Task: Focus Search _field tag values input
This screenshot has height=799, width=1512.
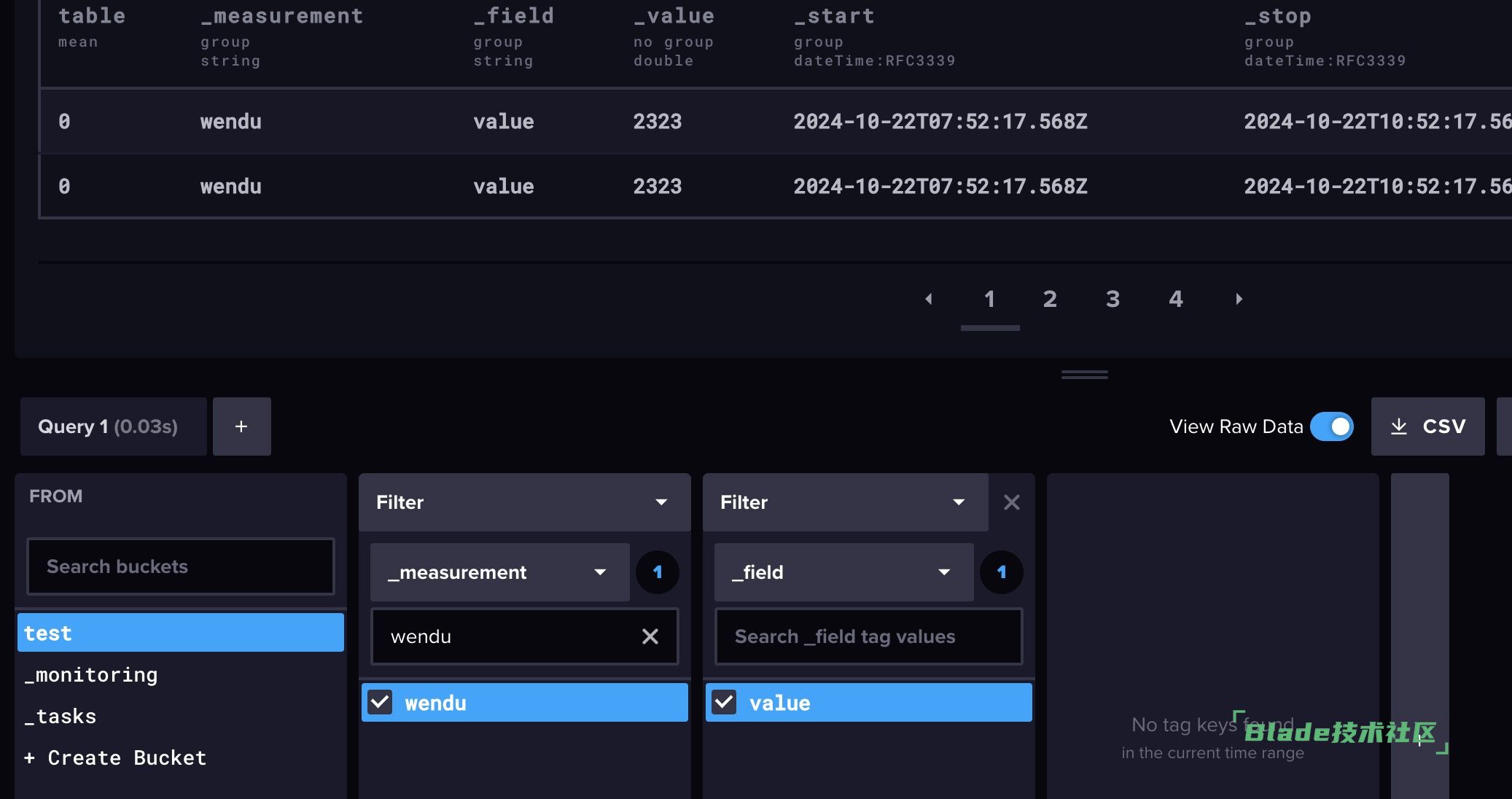Action: [868, 636]
